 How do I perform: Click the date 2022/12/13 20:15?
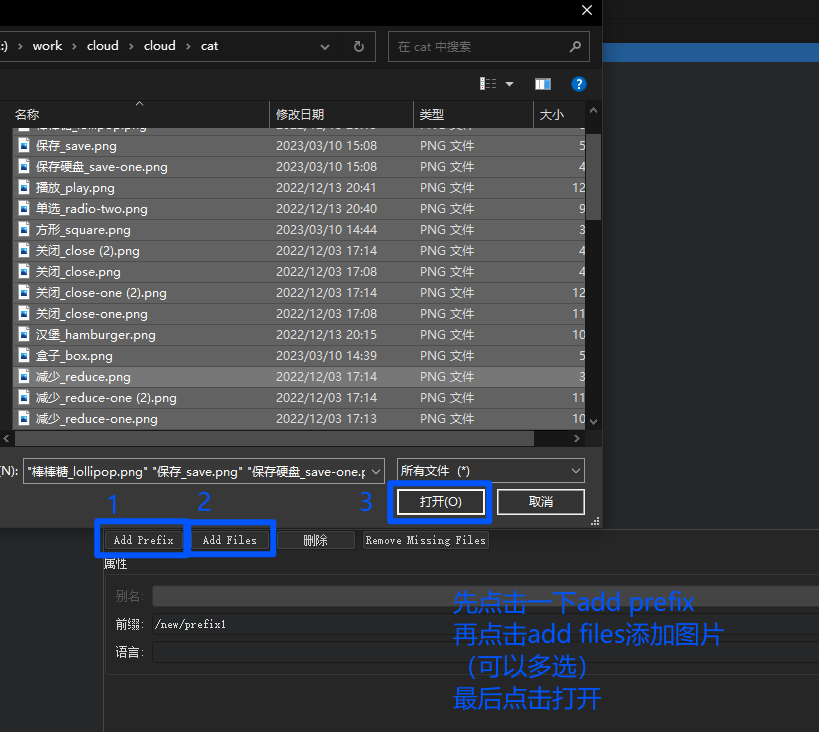[326, 334]
